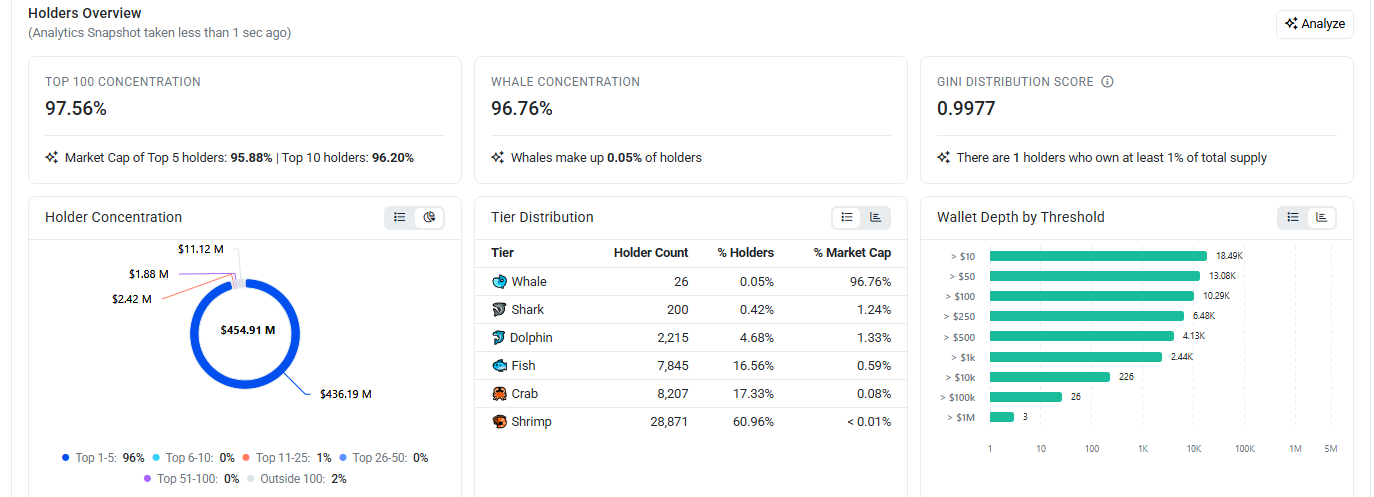This screenshot has width=1374, height=497.
Task: Click the Shrimp tier icon
Action: click(500, 422)
